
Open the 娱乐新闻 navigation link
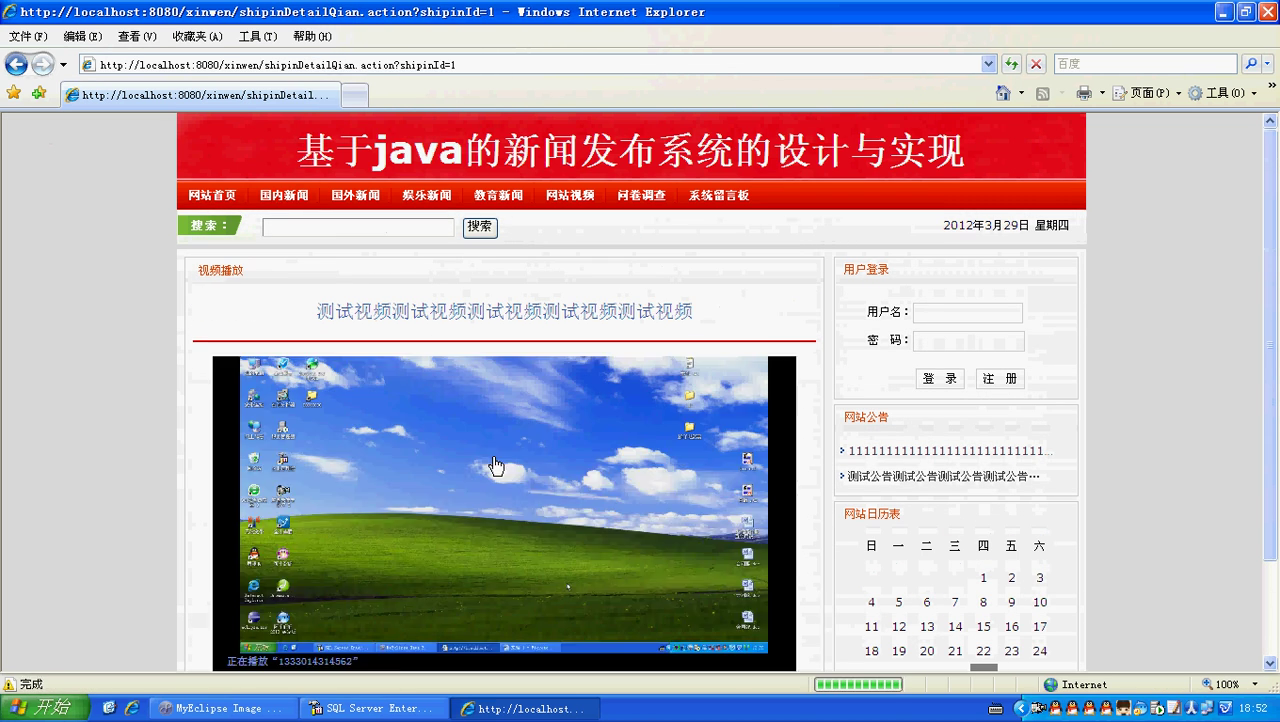tap(427, 195)
